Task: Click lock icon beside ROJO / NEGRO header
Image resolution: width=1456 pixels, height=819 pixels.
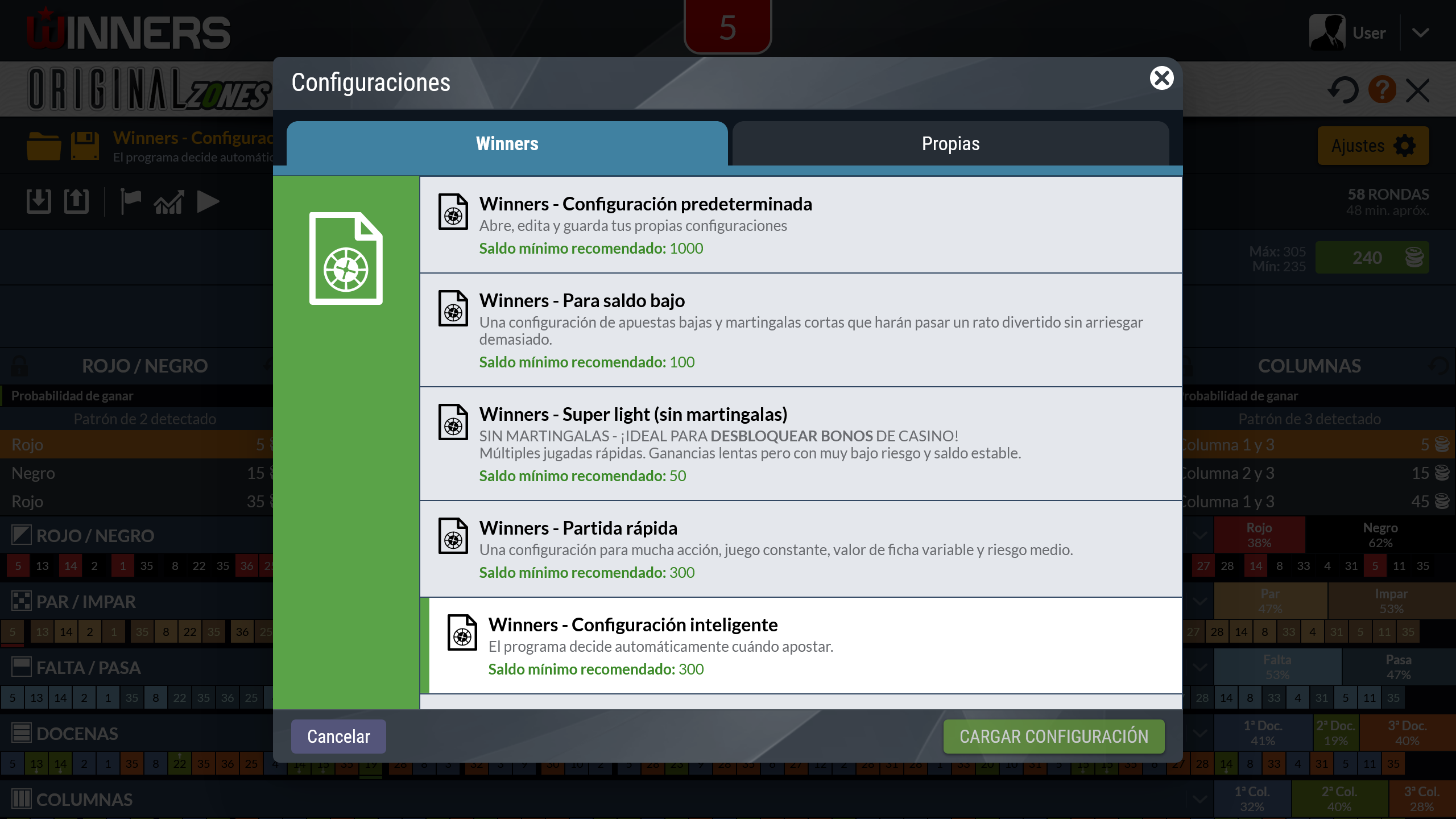Action: [x=19, y=366]
